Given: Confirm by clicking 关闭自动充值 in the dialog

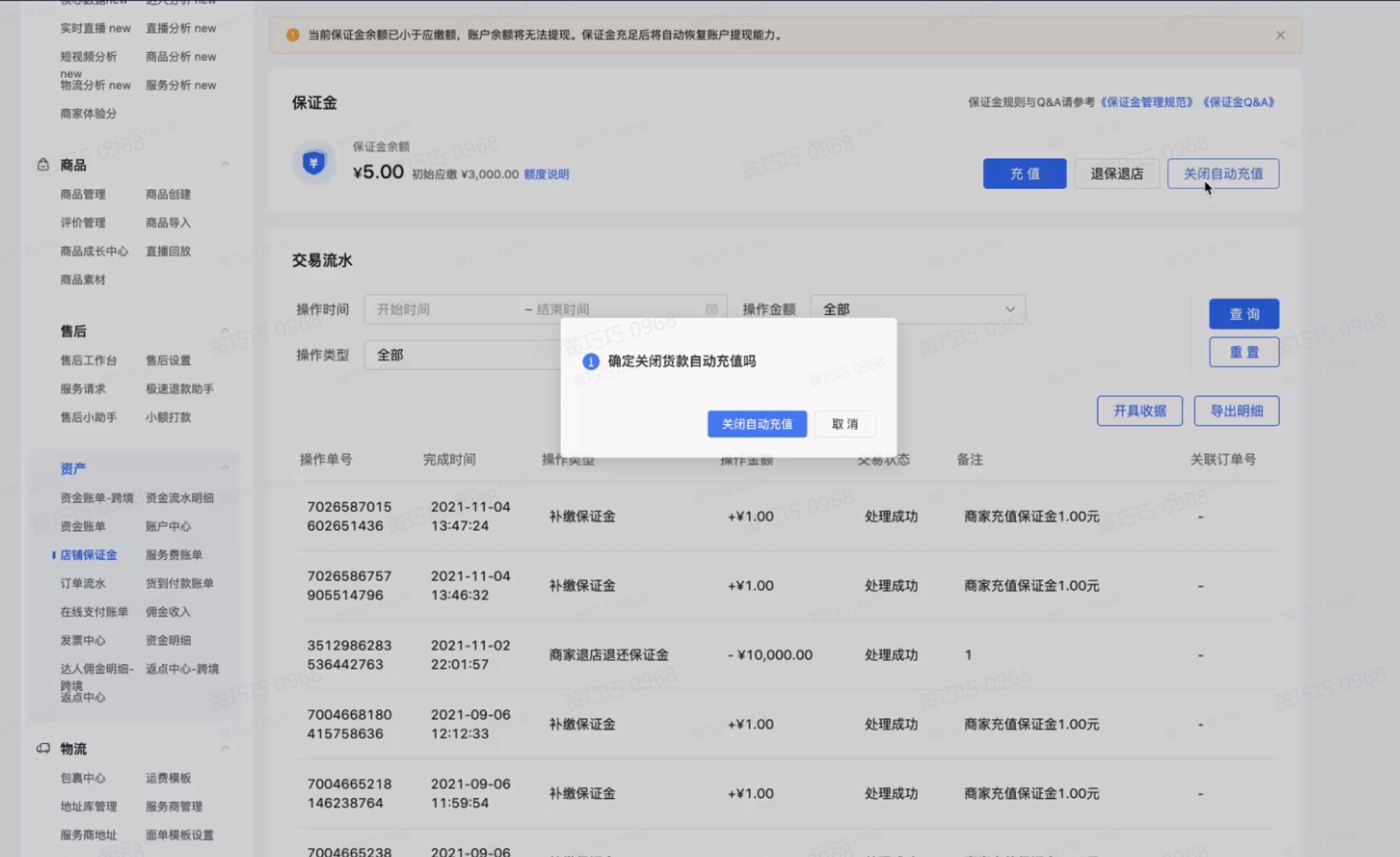Looking at the screenshot, I should point(757,423).
